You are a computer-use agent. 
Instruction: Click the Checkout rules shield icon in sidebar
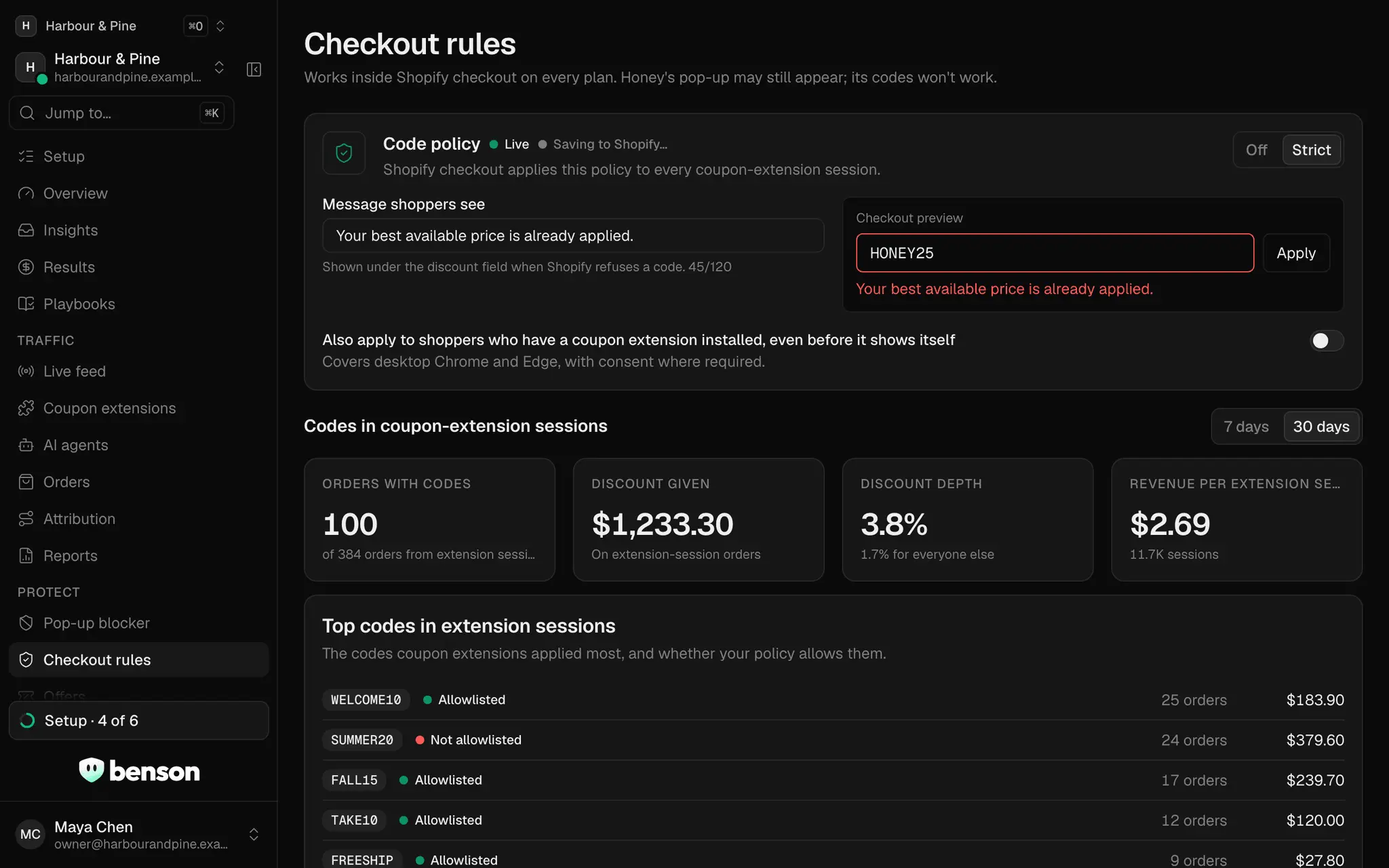pyautogui.click(x=26, y=660)
